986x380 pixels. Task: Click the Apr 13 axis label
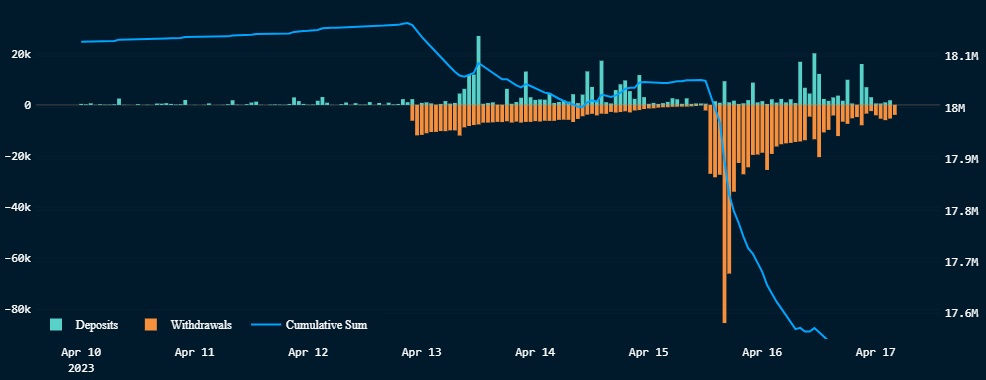(421, 353)
